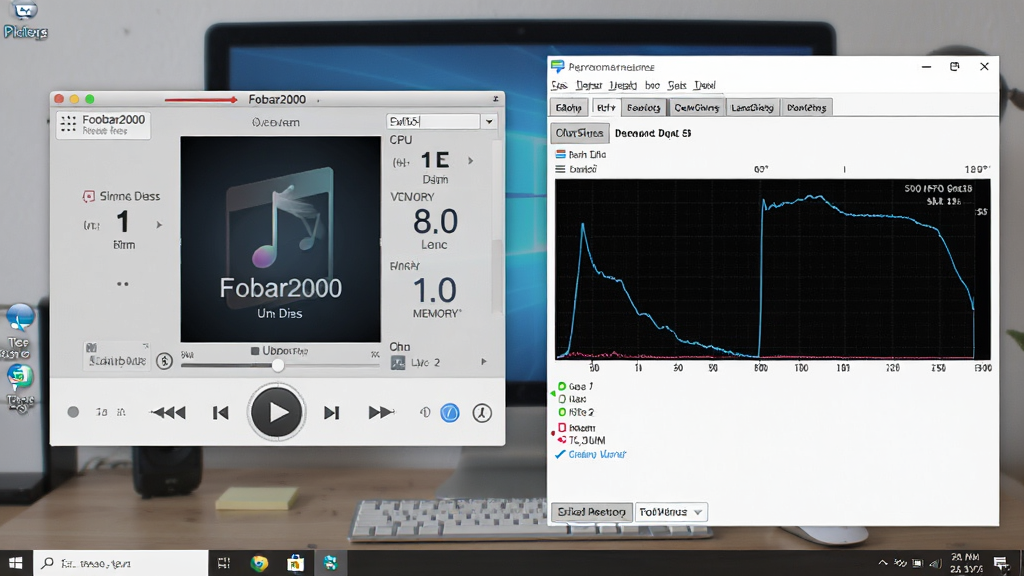Toggle the fifle 2 series checkbox
Screen dimensions: 1024x576
(x=562, y=412)
